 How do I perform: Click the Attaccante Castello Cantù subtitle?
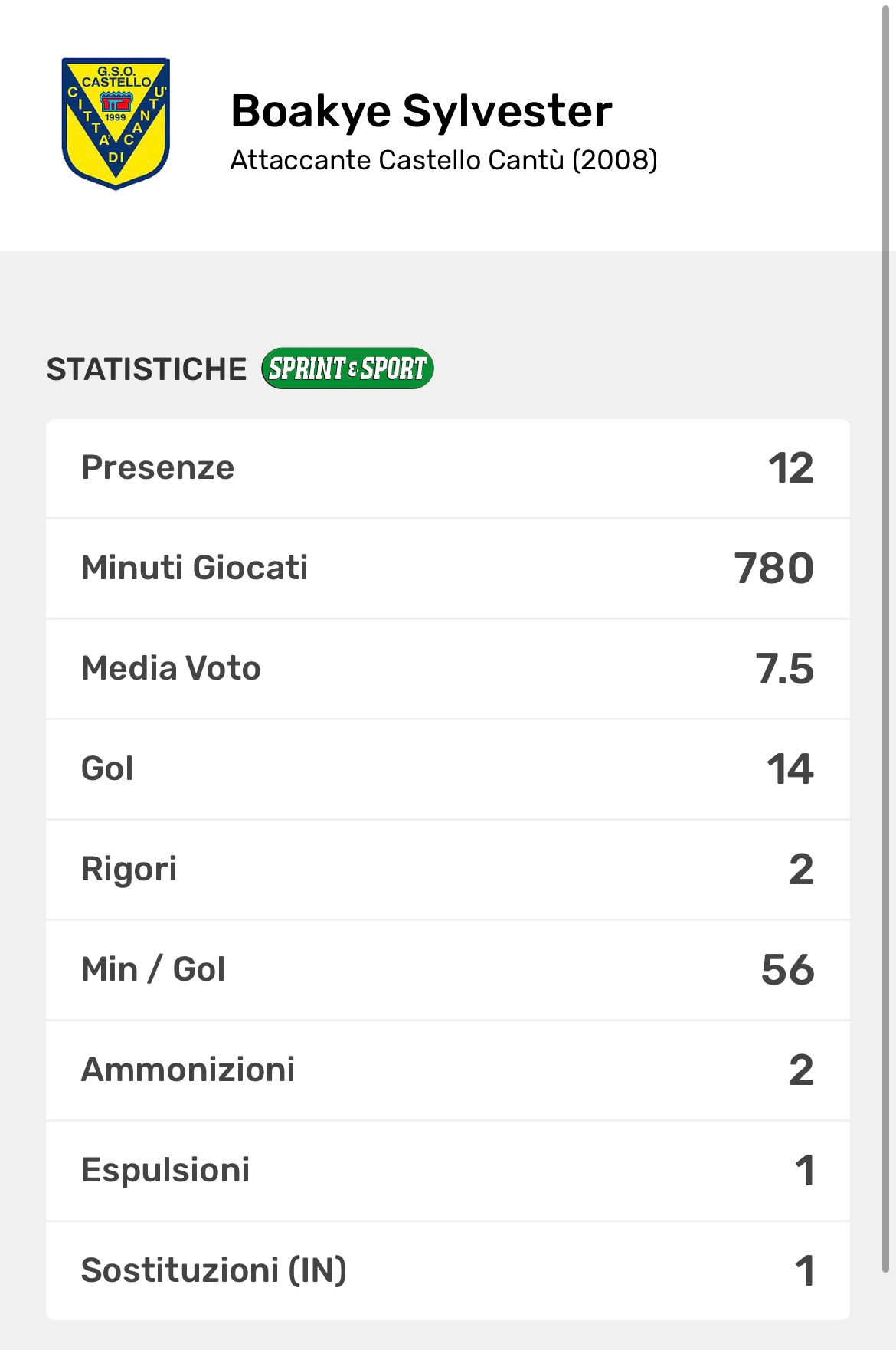[x=443, y=160]
